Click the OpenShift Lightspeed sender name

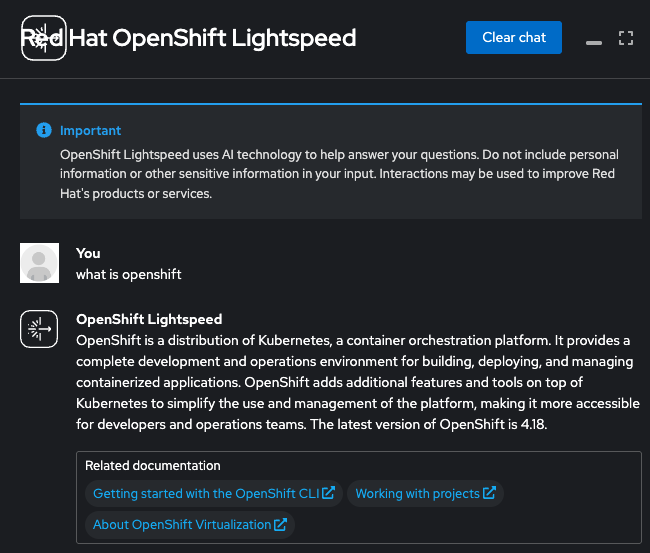[149, 320]
